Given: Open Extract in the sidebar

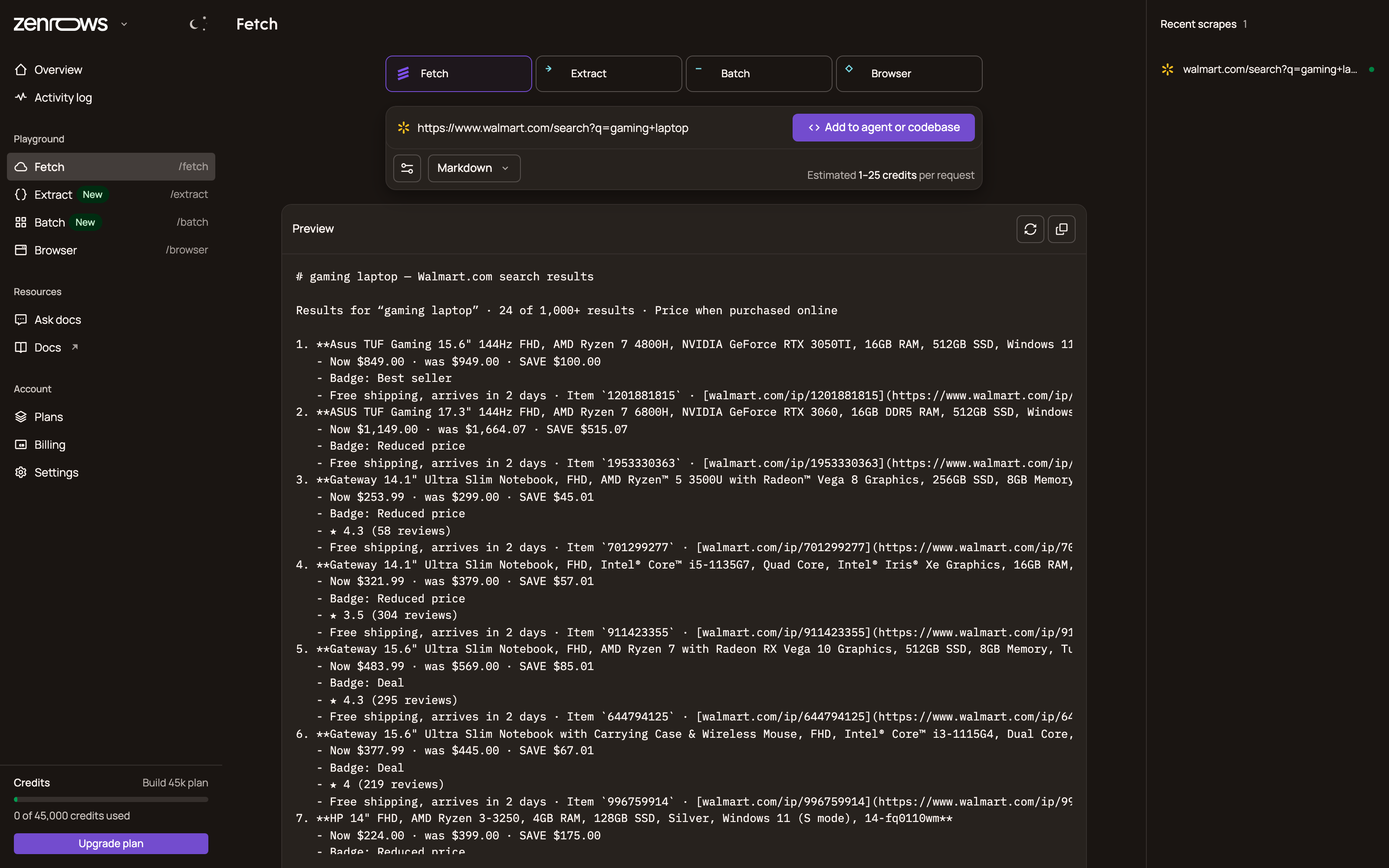Looking at the screenshot, I should tap(111, 194).
